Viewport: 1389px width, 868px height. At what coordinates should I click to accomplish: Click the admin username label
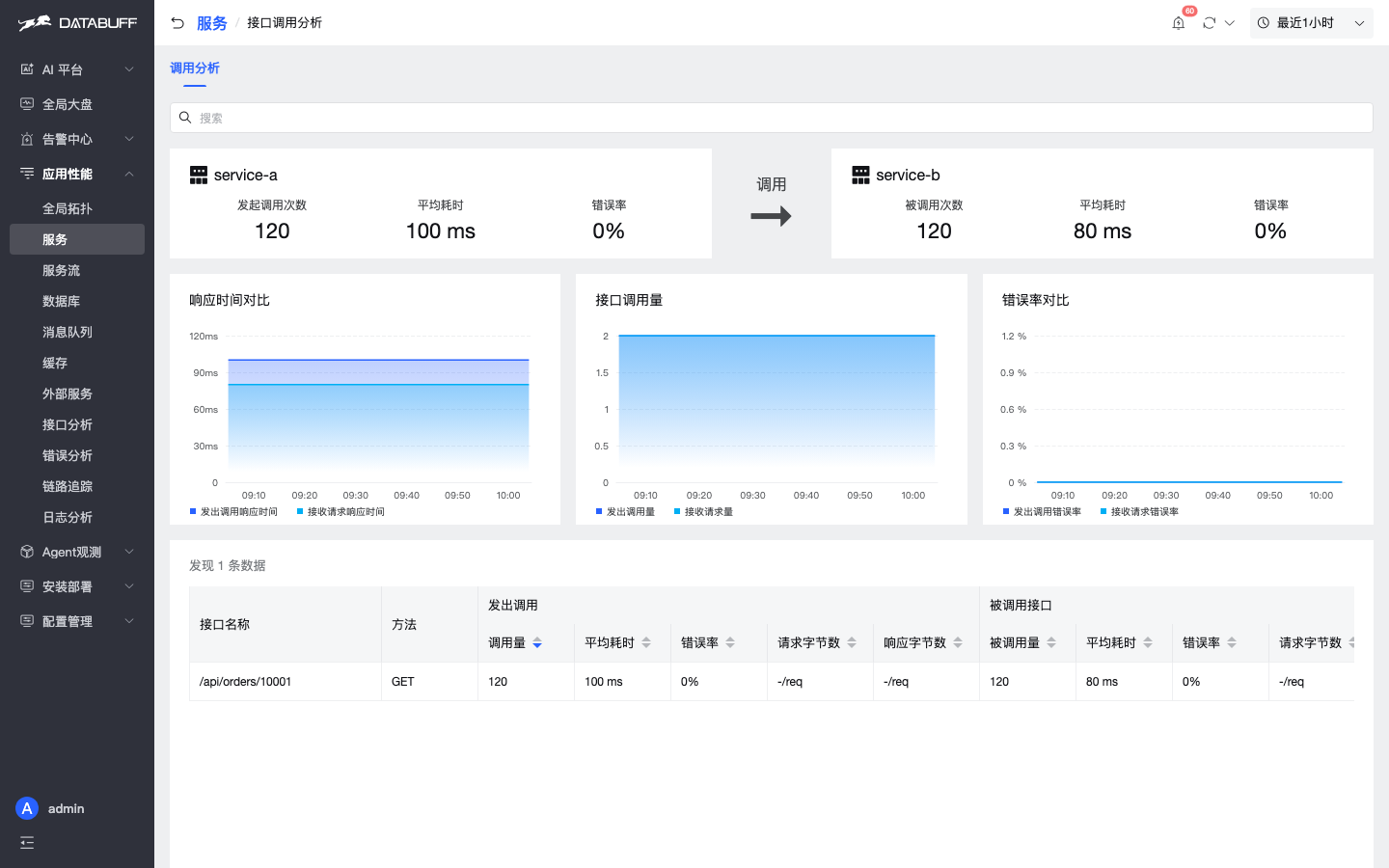pos(67,808)
